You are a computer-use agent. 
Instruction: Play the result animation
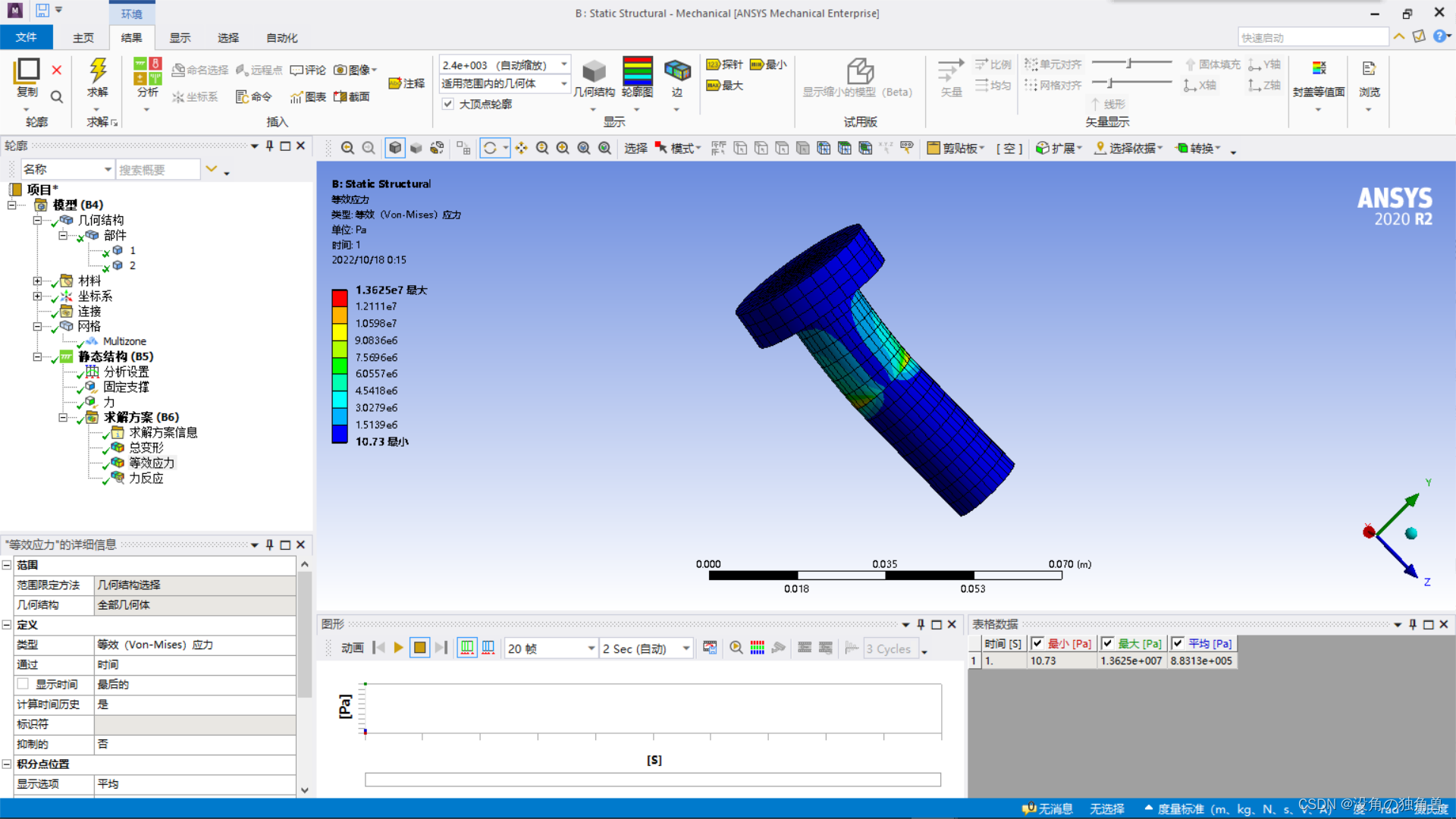coord(398,648)
